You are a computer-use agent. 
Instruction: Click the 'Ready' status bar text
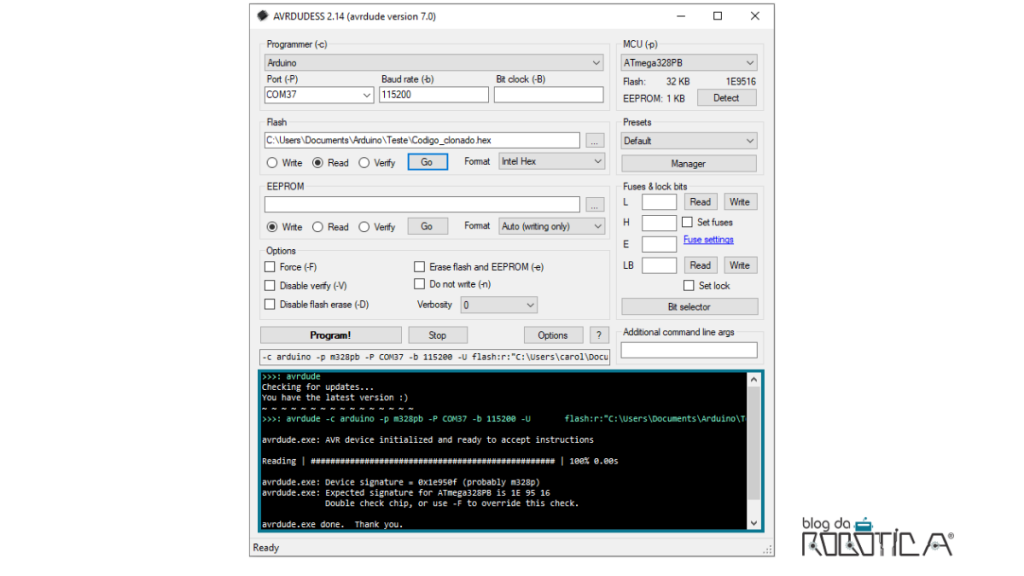(x=266, y=547)
